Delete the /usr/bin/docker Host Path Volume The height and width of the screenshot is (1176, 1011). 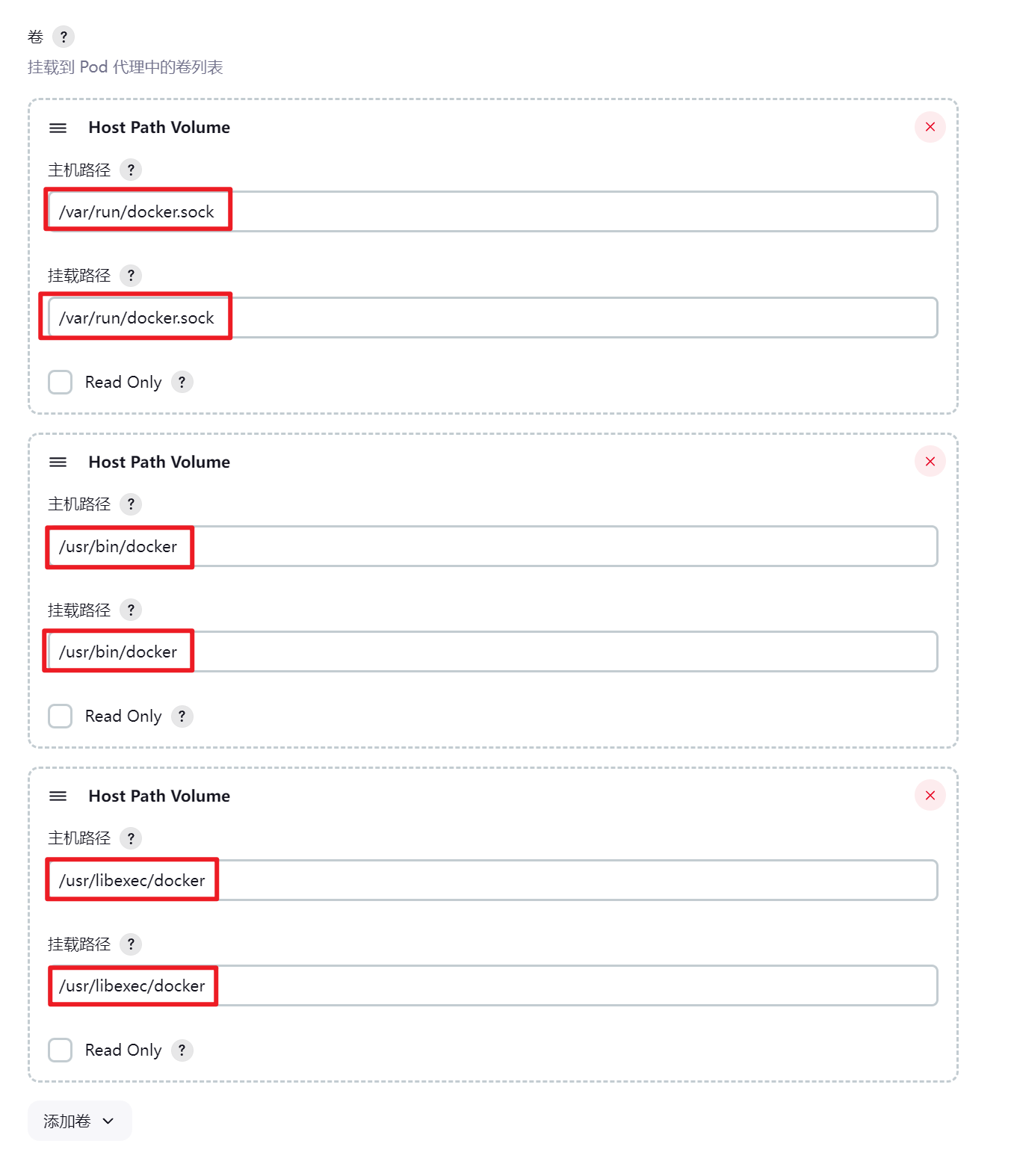[x=930, y=462]
